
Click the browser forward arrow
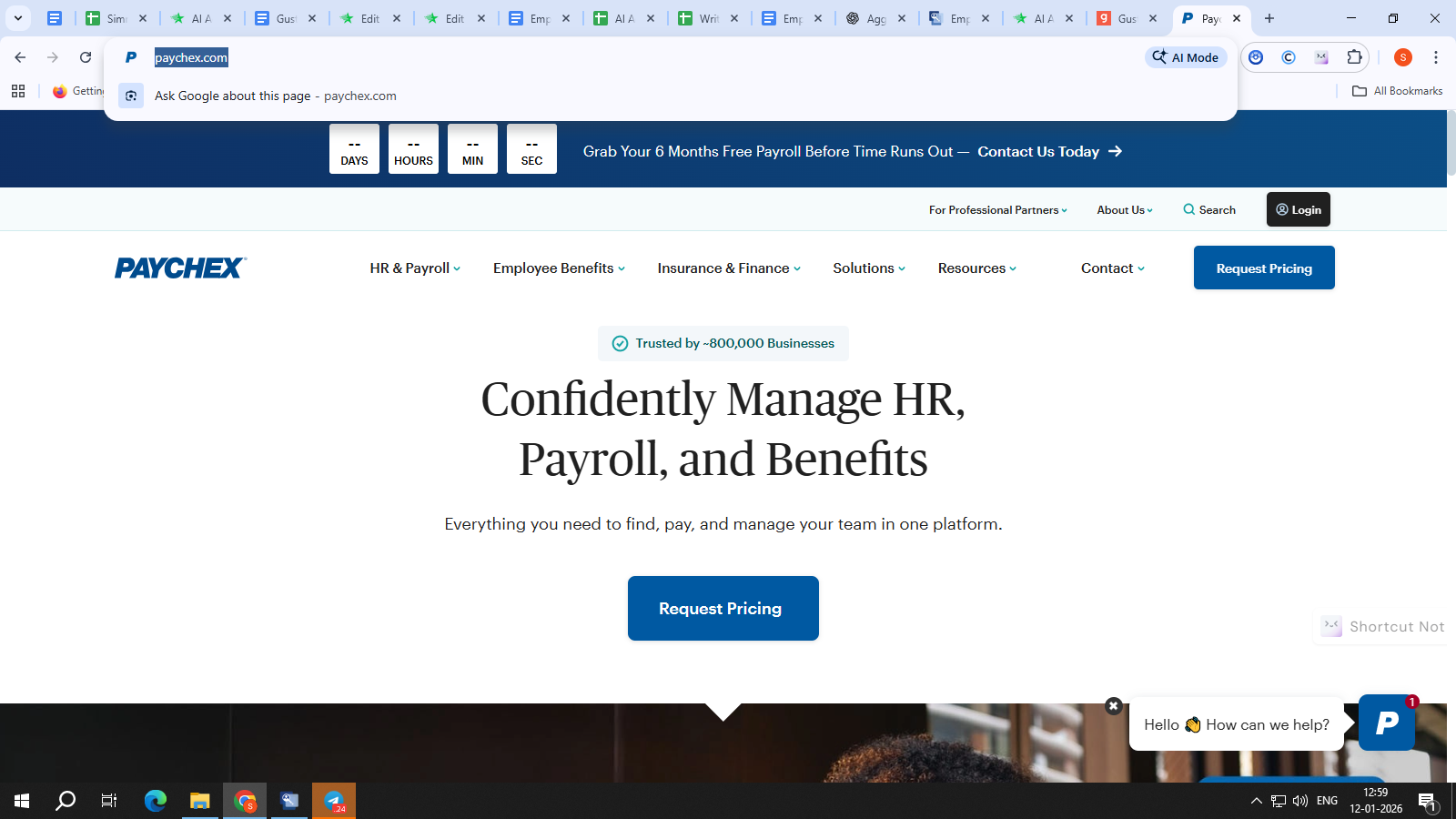coord(53,57)
